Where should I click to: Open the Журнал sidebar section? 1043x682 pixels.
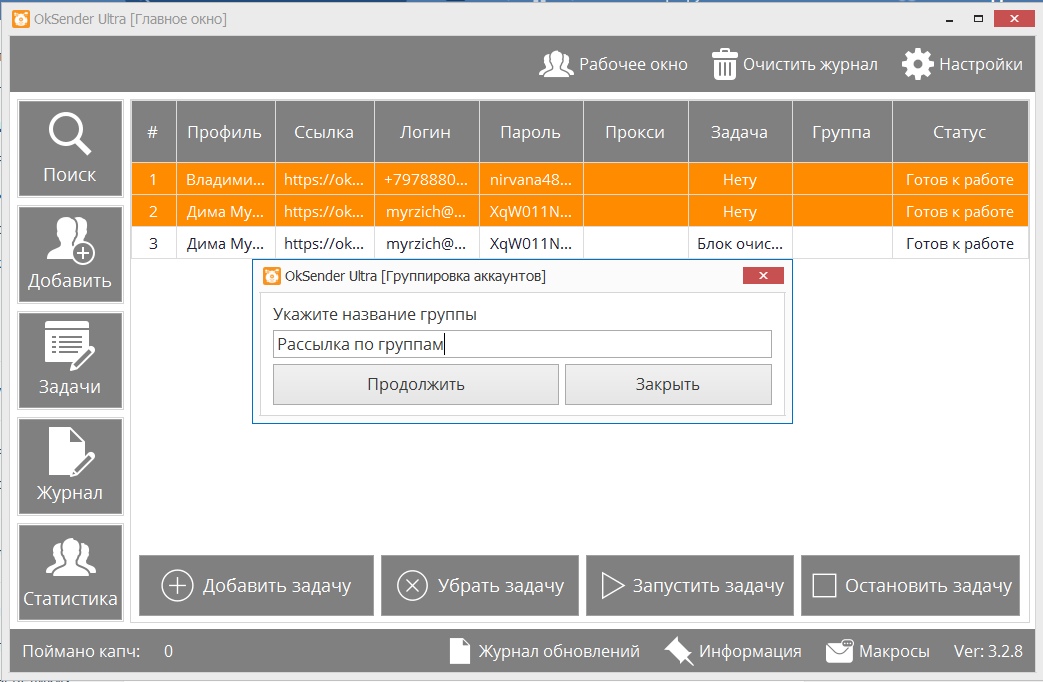(x=70, y=466)
